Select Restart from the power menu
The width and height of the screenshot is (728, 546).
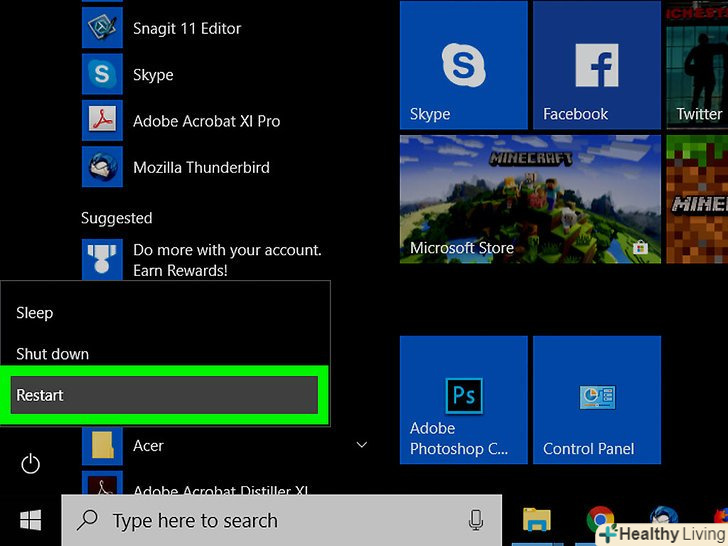[165, 395]
